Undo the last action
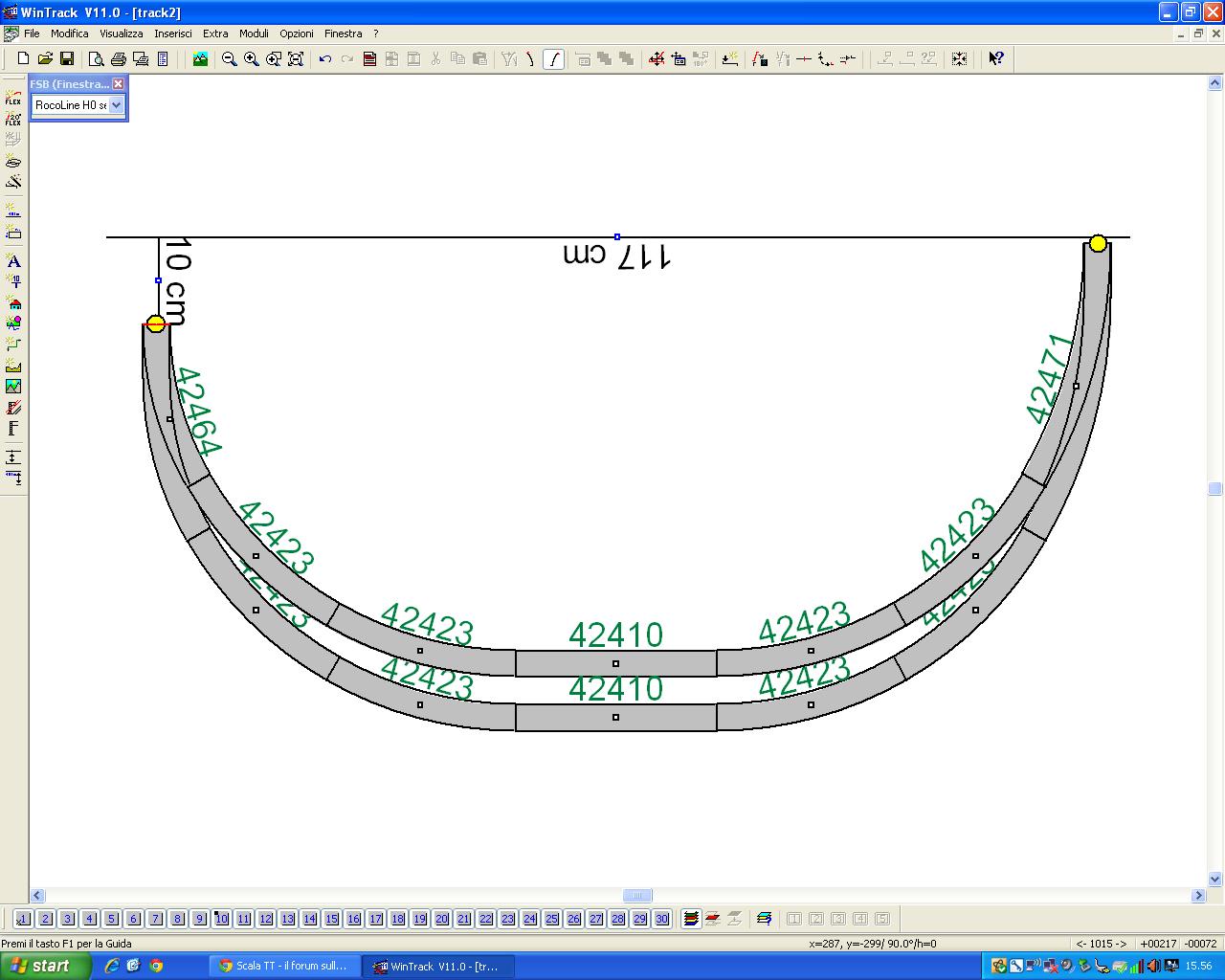Viewport: 1225px width, 980px height. (x=325, y=58)
